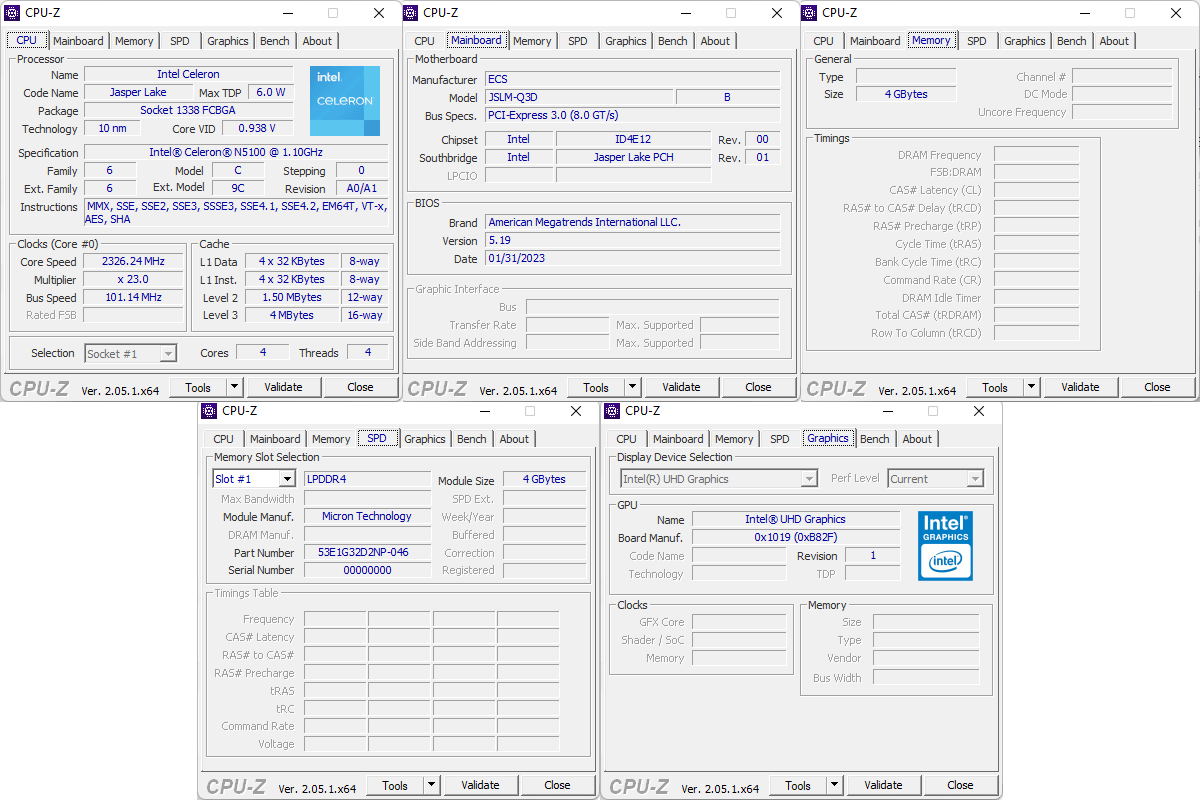The image size is (1200, 800).
Task: Click the BIOS Date value 01/31/2023
Action: [x=632, y=258]
